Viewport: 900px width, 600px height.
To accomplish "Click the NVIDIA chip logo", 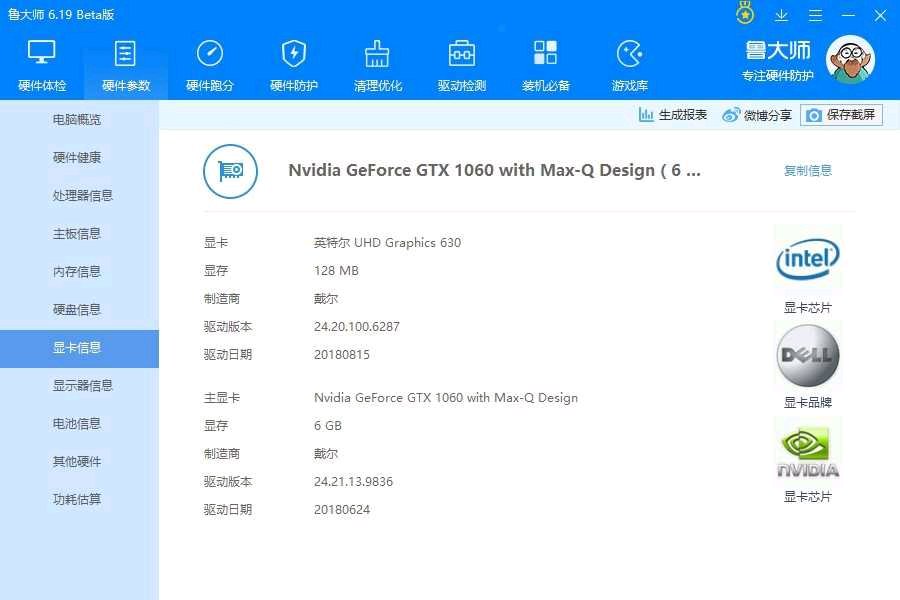I will tap(808, 452).
